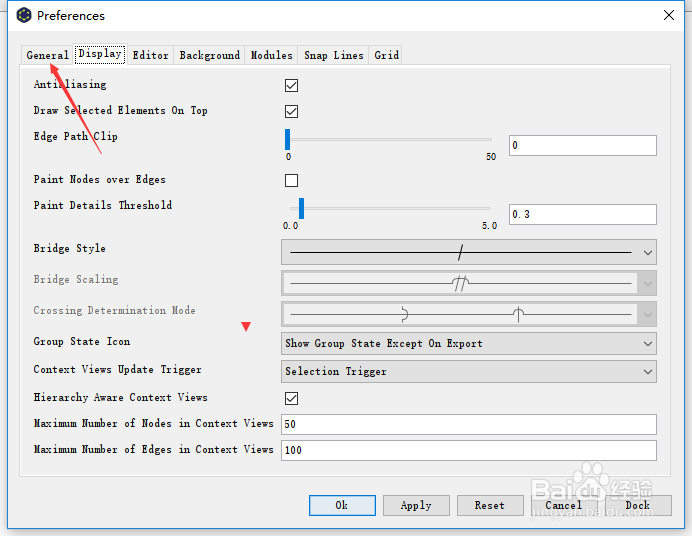Image resolution: width=692 pixels, height=536 pixels.
Task: Click the Antialiasing label
Action: [70, 84]
